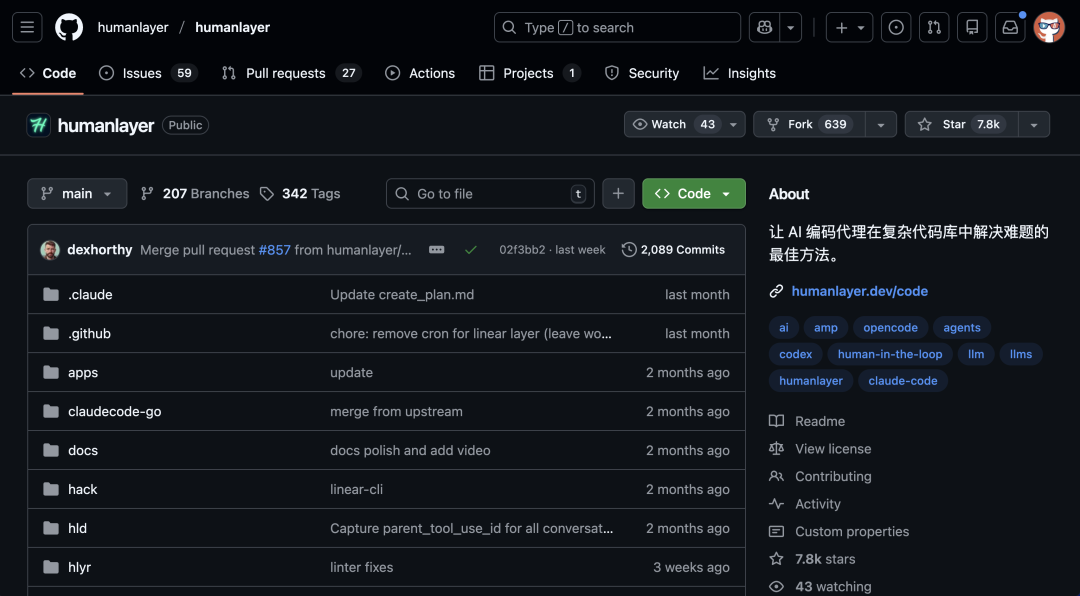This screenshot has height=596, width=1080.
Task: Click the humanlayer repository logo icon
Action: [x=39, y=125]
